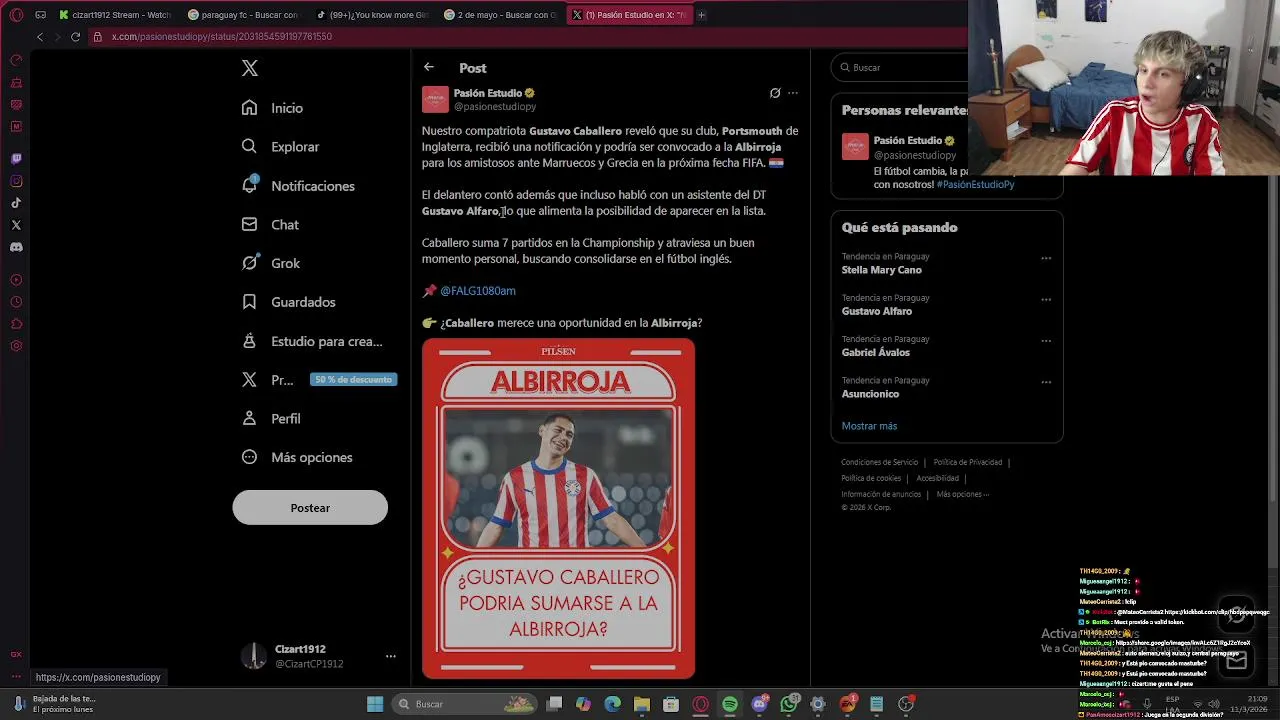
Task: Open history clock in Opera sidebar
Action: point(16,302)
